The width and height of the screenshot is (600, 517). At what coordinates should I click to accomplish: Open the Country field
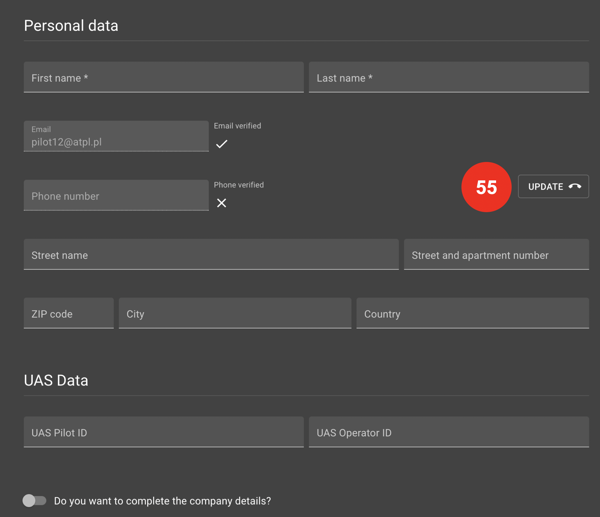pyautogui.click(x=472, y=314)
